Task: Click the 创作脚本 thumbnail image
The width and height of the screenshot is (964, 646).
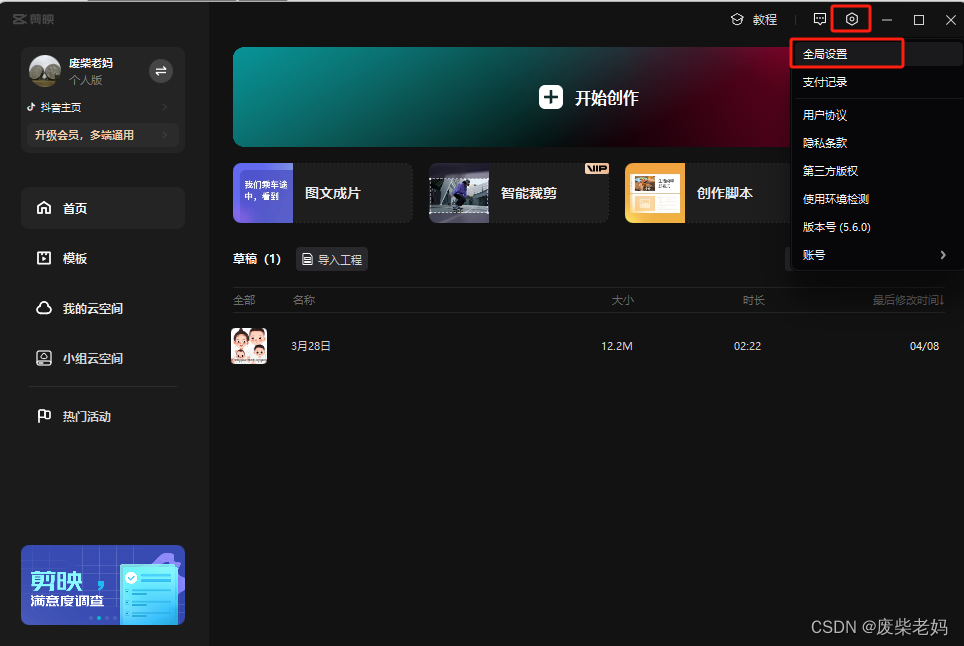Action: [x=655, y=193]
